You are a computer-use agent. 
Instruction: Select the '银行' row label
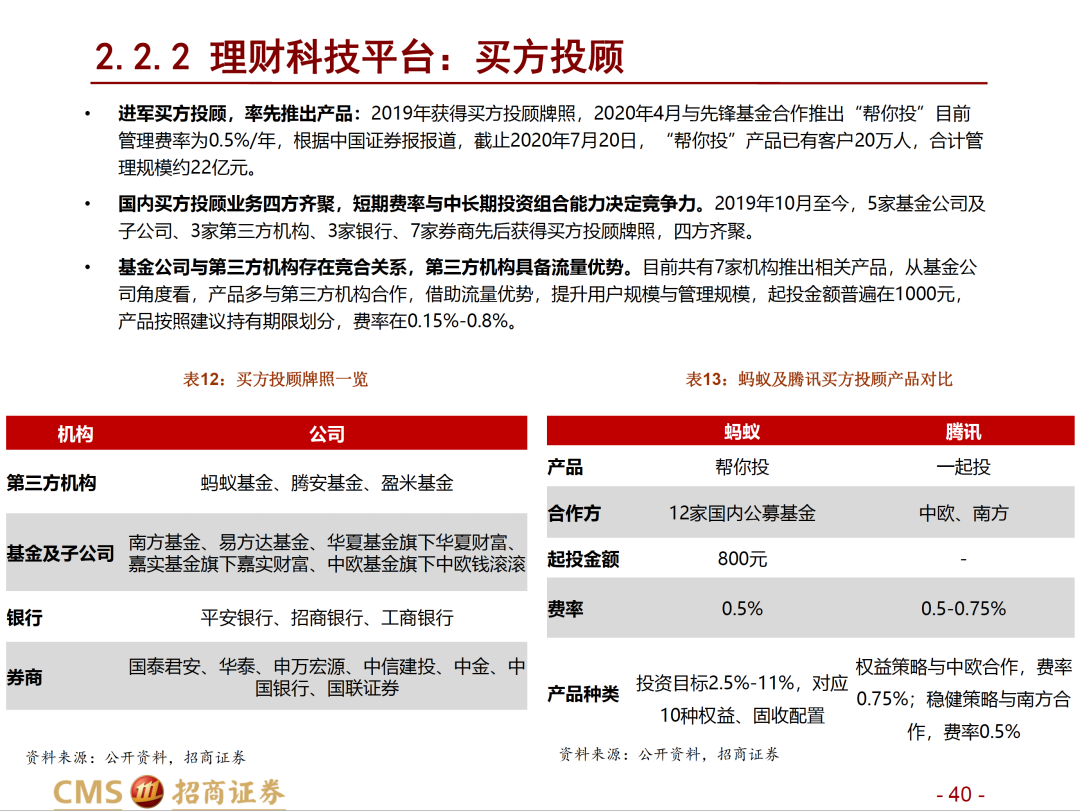tap(25, 617)
